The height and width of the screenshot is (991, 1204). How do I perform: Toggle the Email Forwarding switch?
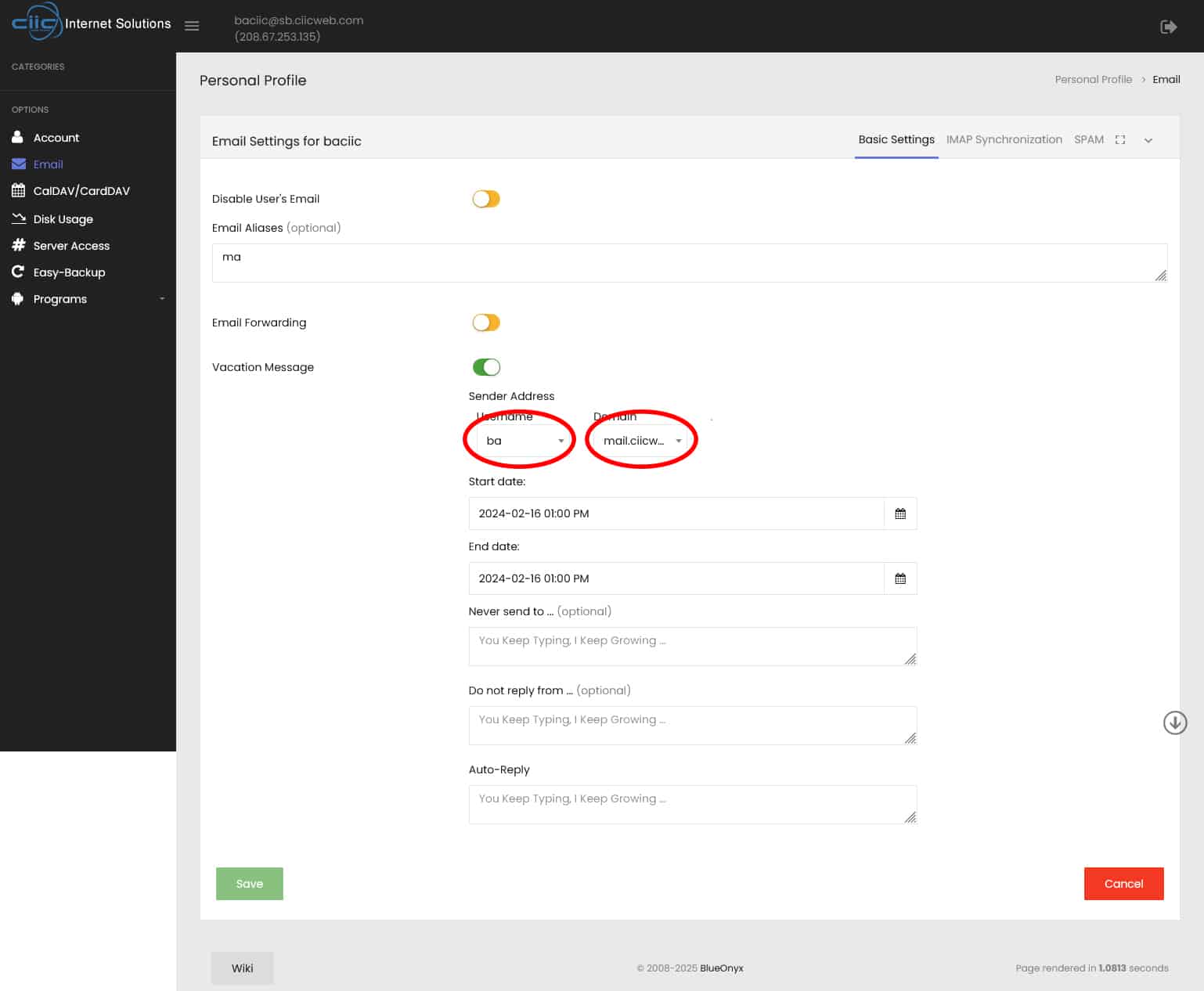click(486, 323)
